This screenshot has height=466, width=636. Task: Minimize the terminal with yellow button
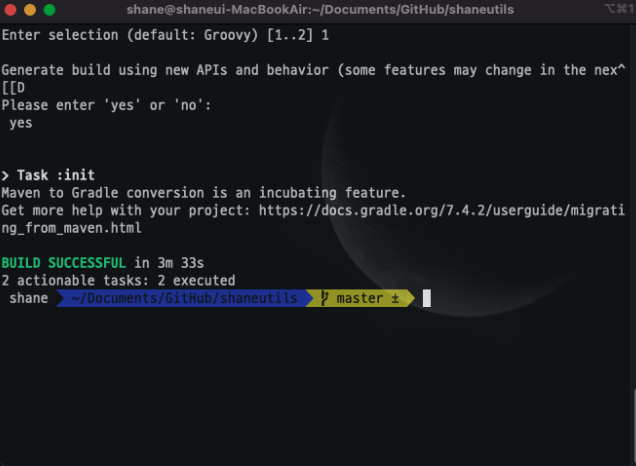[x=30, y=9]
